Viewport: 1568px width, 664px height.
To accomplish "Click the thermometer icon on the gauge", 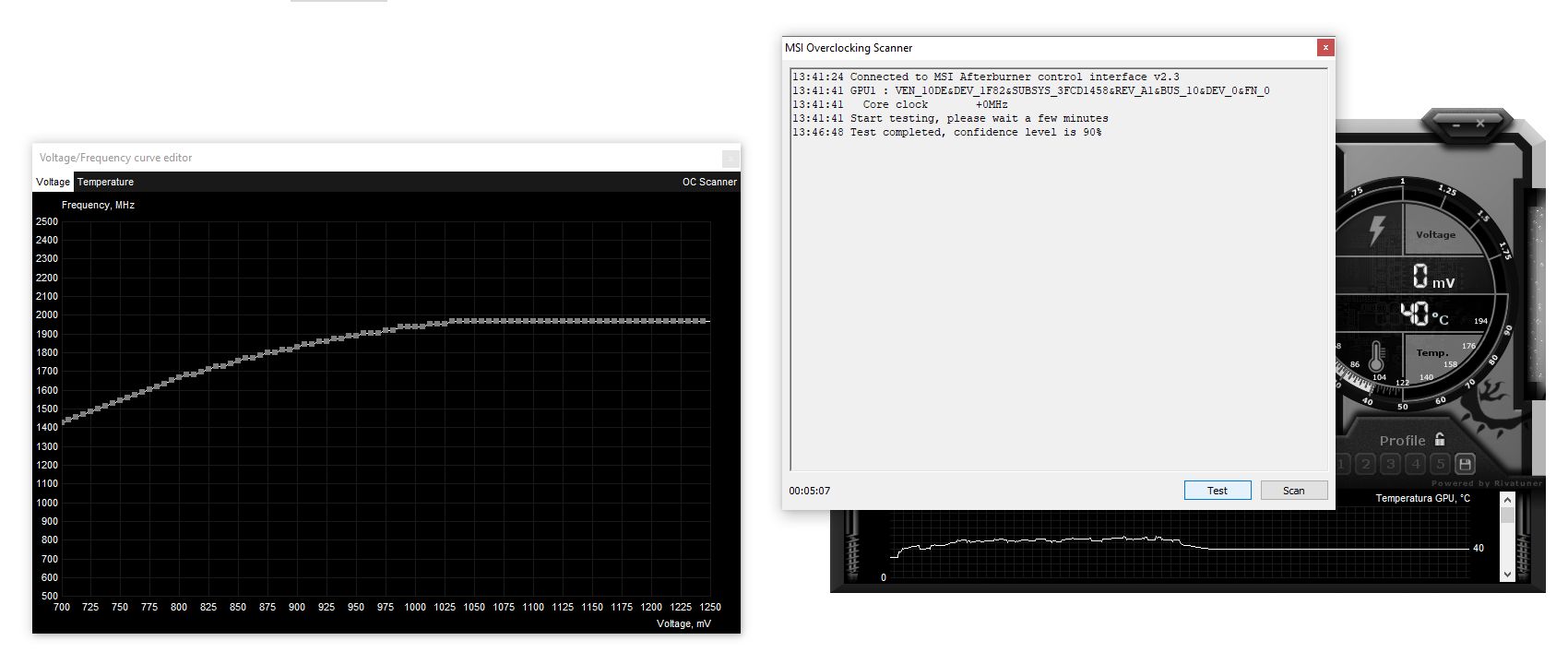I will 1376,355.
